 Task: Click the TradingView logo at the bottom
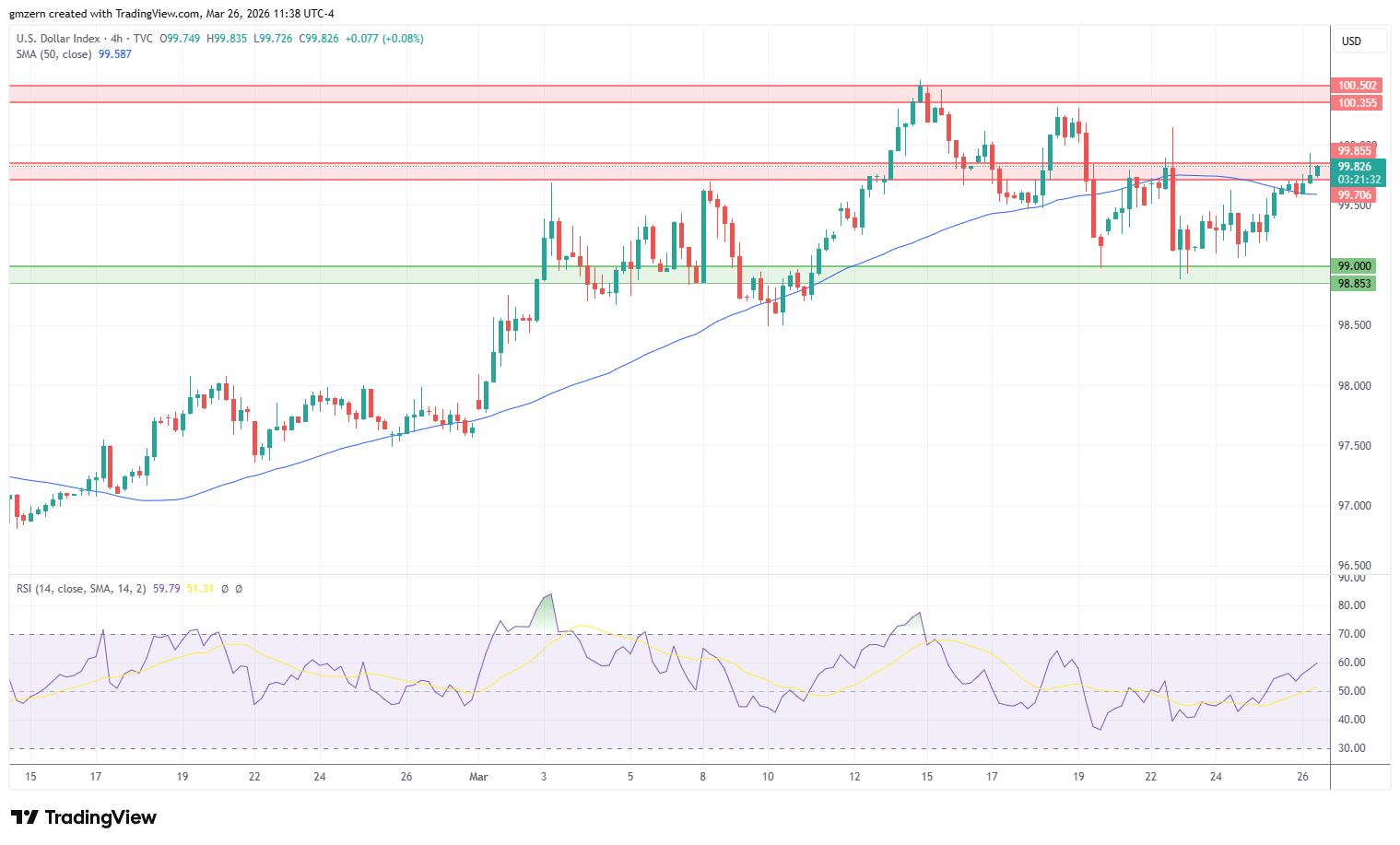pyautogui.click(x=83, y=817)
